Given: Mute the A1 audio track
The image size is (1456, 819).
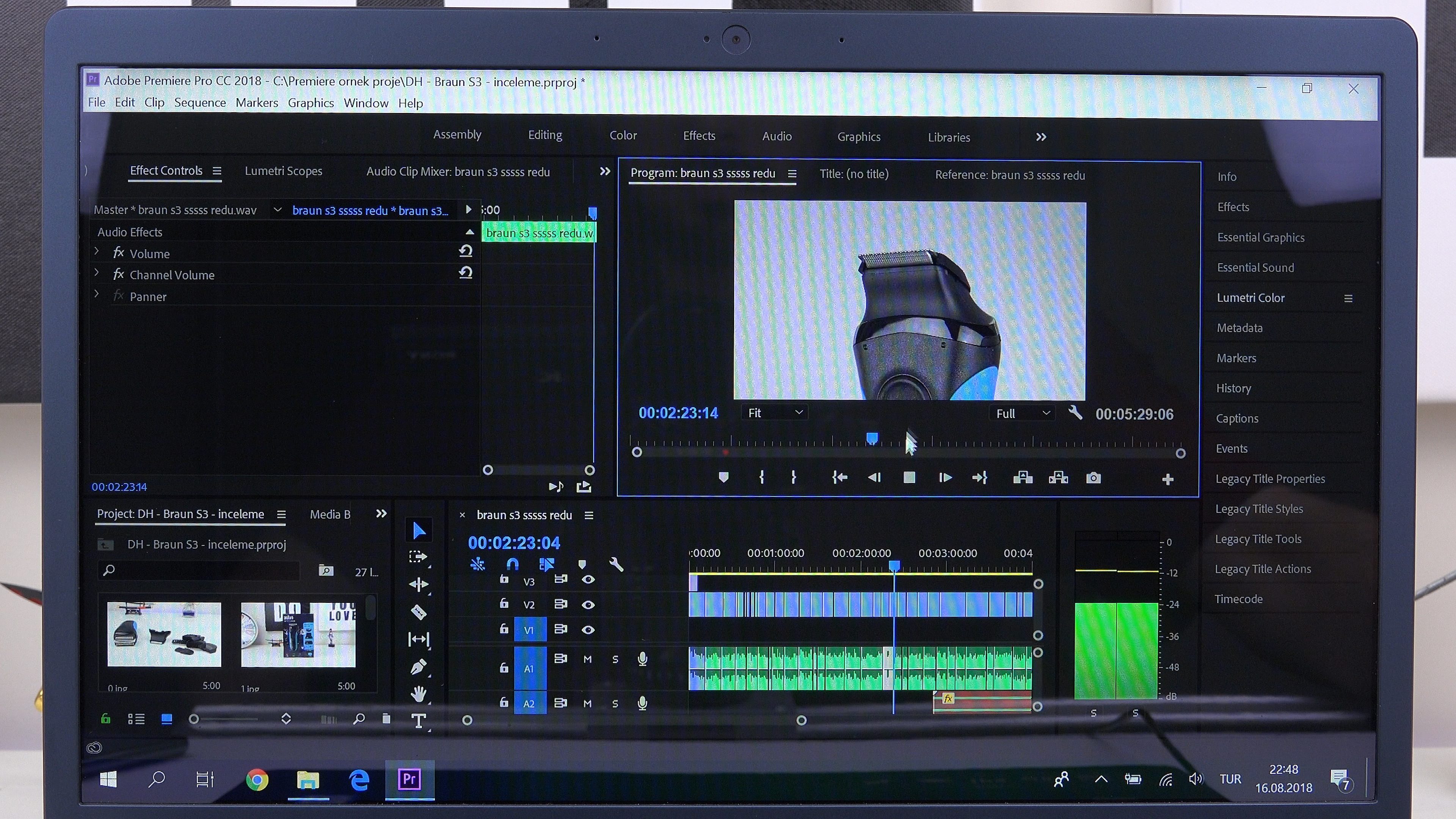Looking at the screenshot, I should (x=588, y=660).
